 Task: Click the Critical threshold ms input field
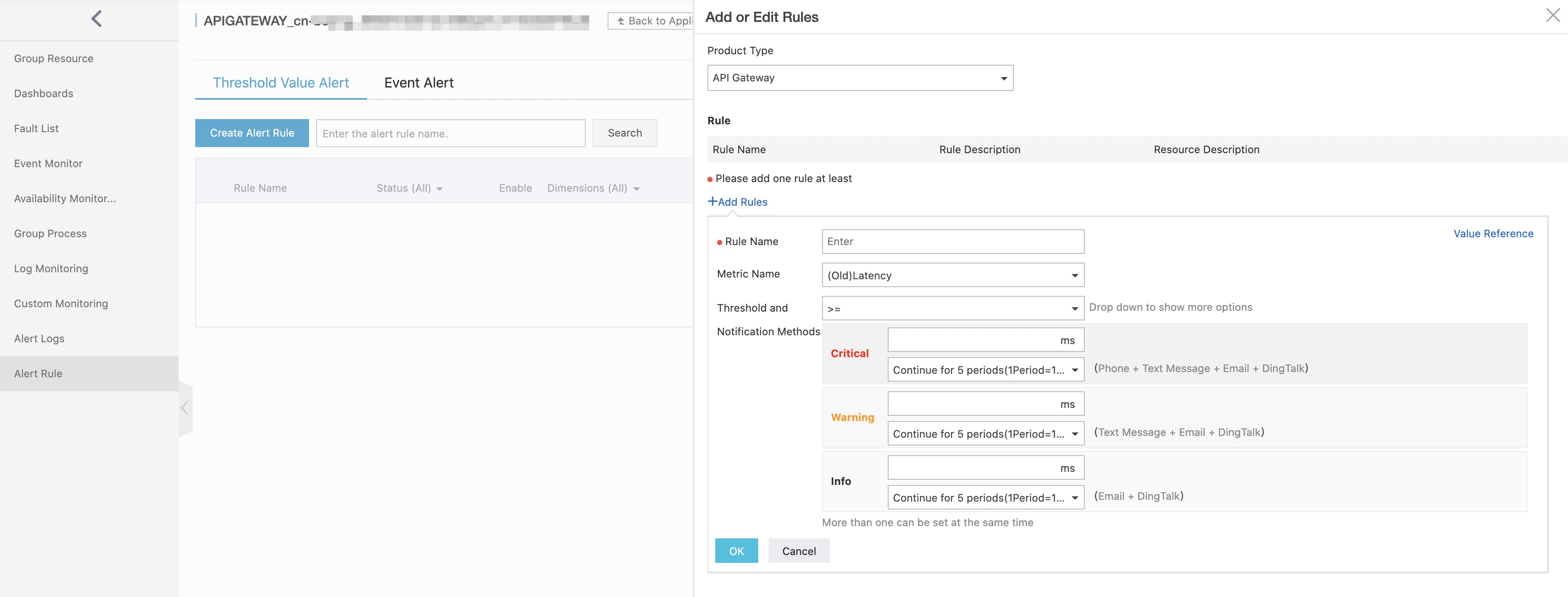(973, 340)
